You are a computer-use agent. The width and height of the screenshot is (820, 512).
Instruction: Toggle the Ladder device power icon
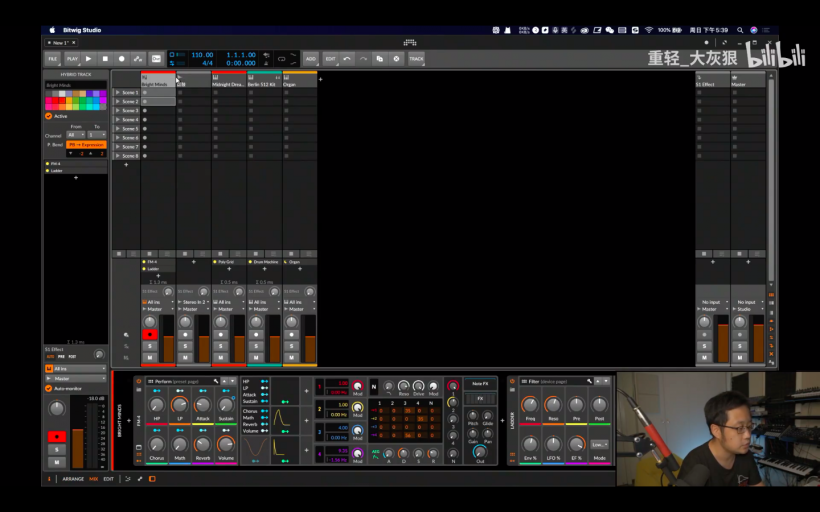pyautogui.click(x=512, y=381)
